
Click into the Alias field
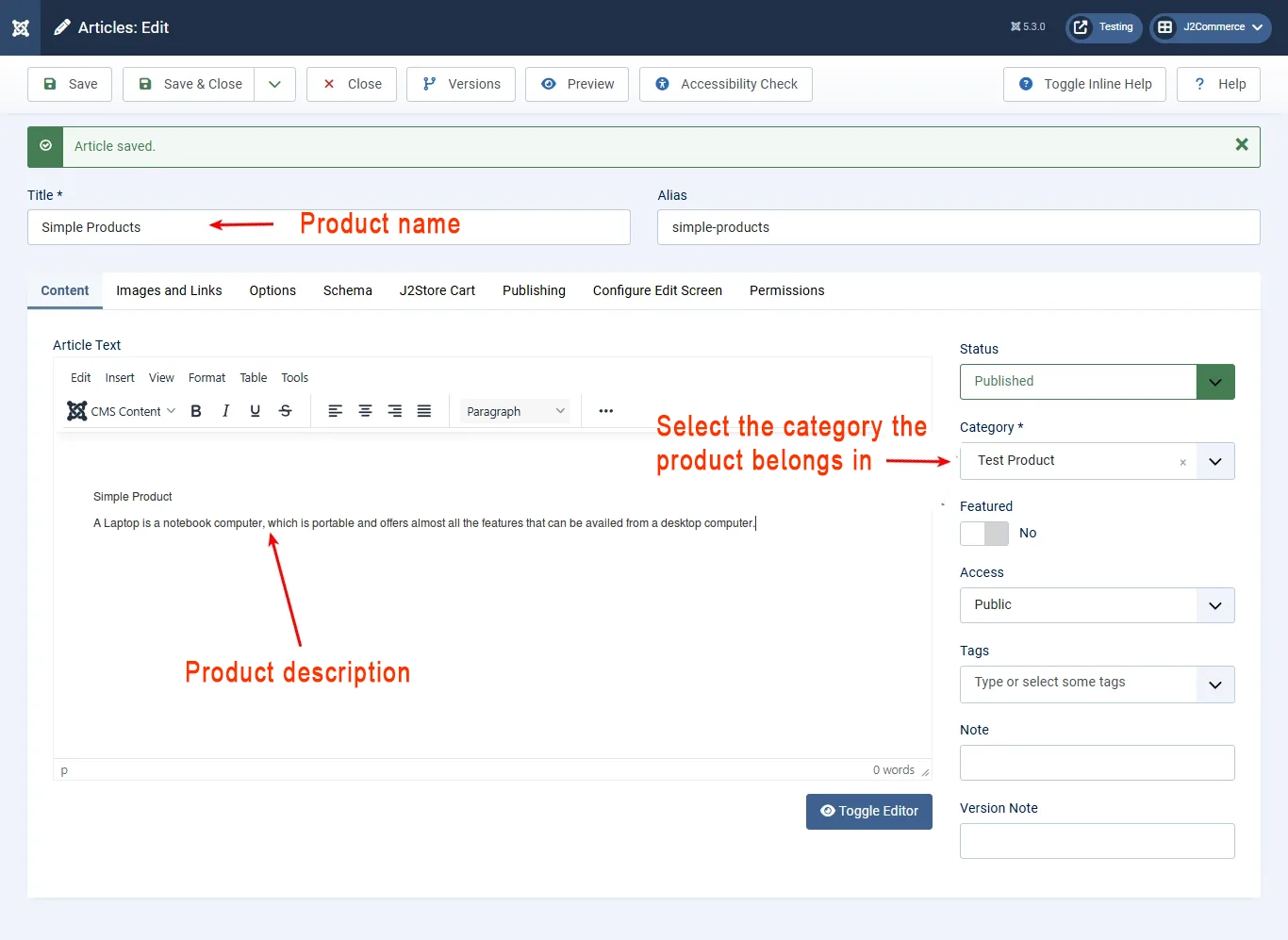[x=959, y=227]
